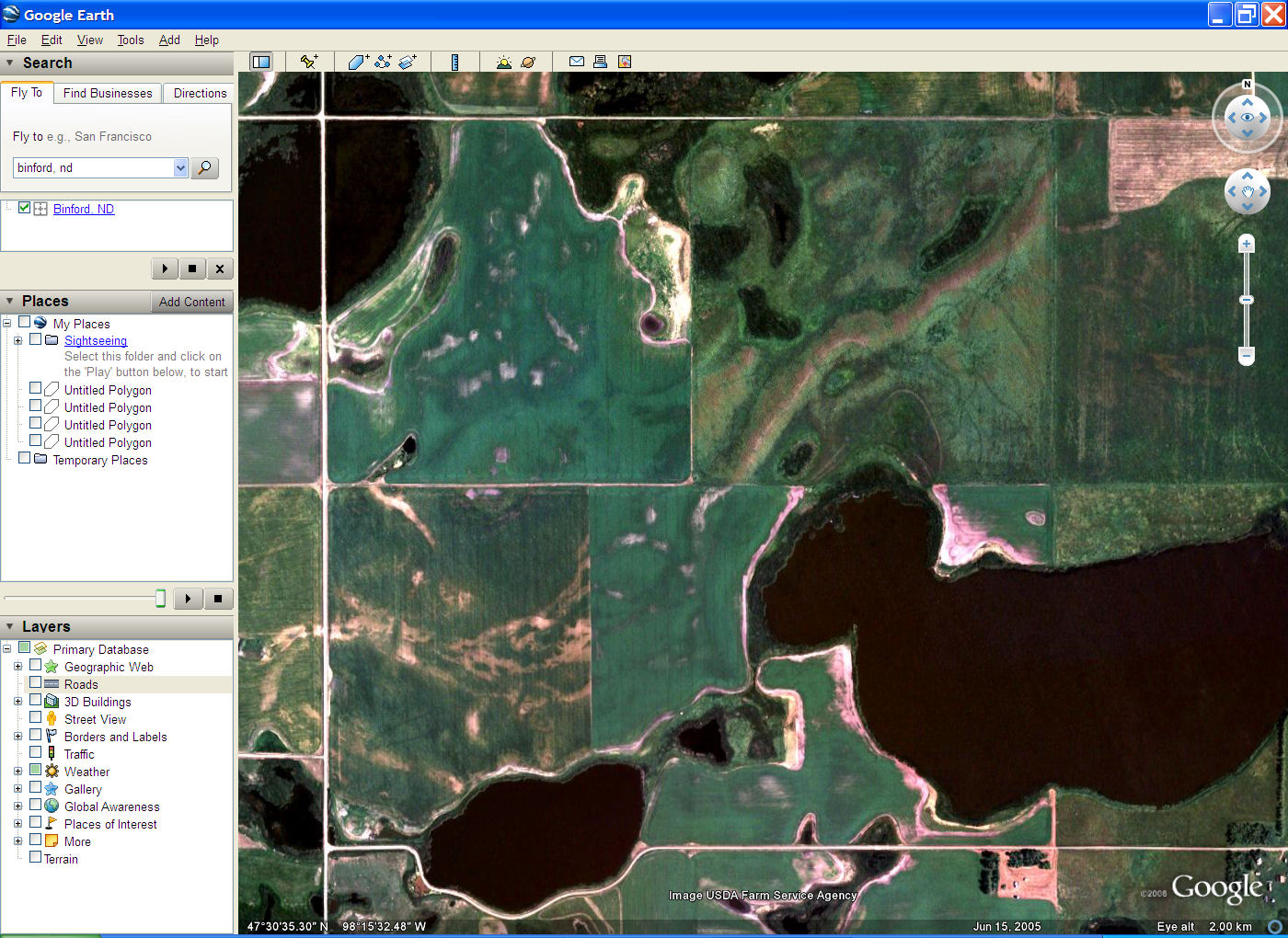The image size is (1288, 938).
Task: Enable Borders and Labels layer
Action: (x=35, y=735)
